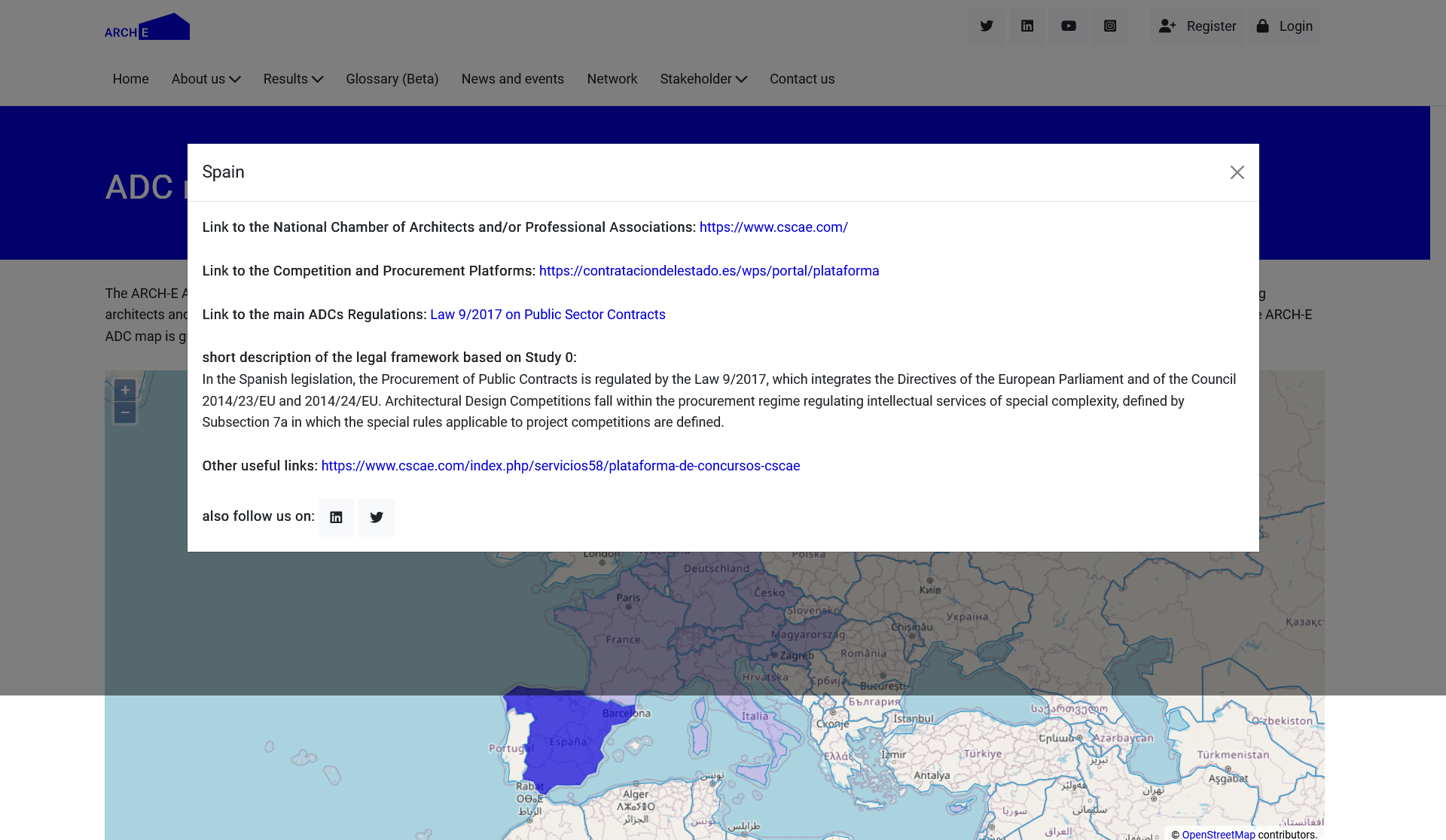Image resolution: width=1446 pixels, height=840 pixels.
Task: Open the Network menu item
Action: (612, 79)
